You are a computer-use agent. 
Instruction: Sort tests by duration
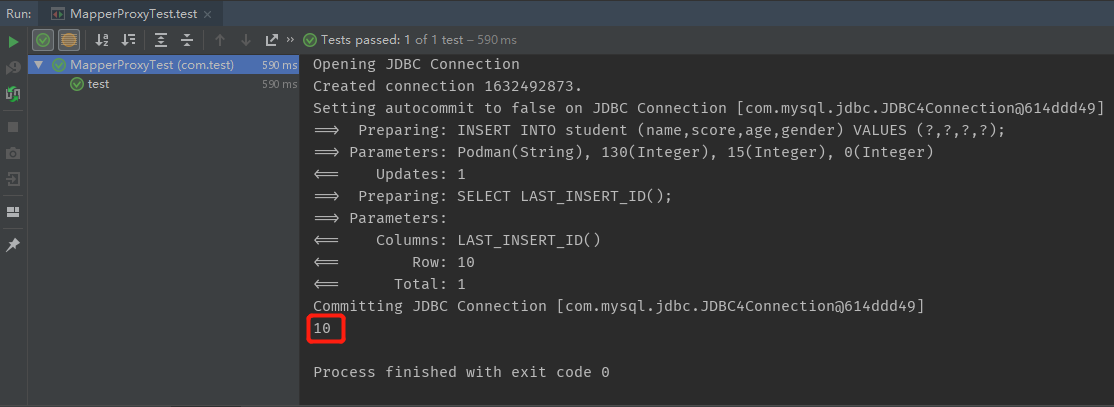[x=129, y=40]
